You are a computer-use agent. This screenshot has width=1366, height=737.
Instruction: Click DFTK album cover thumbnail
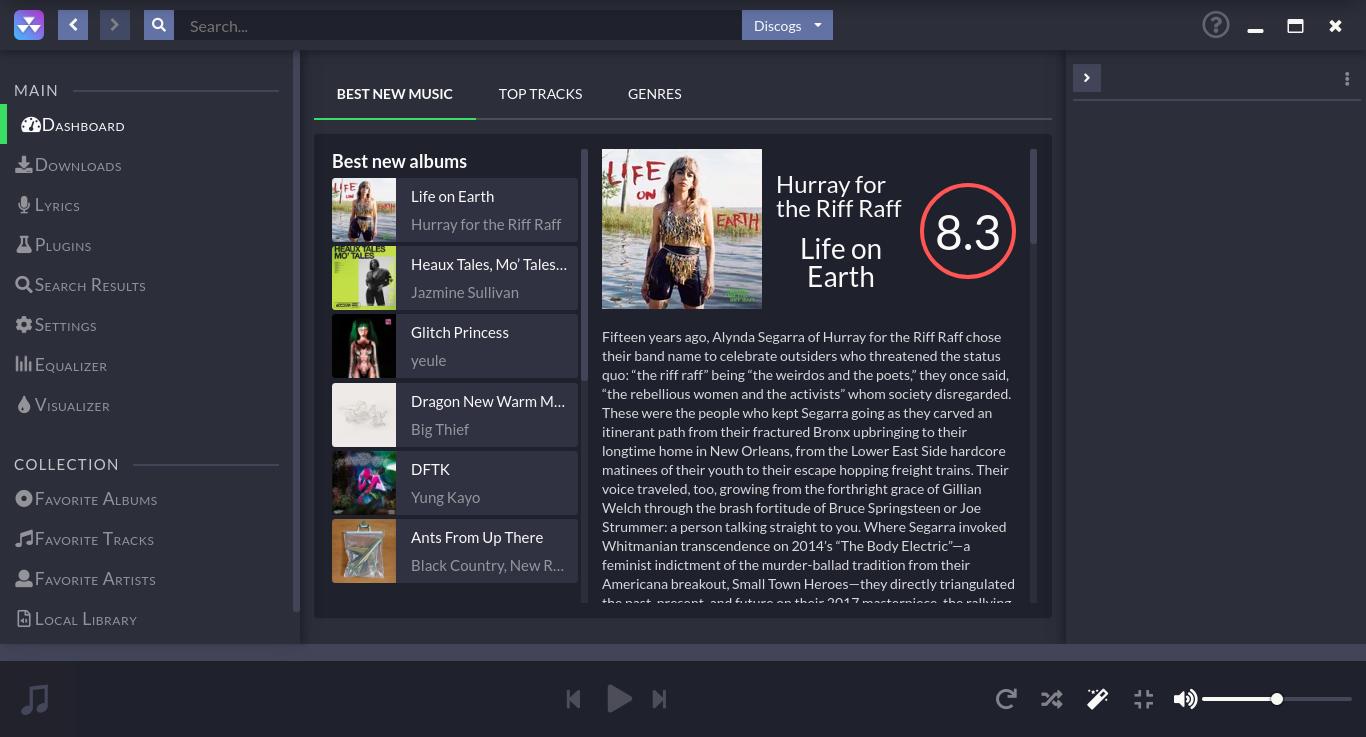pos(364,483)
